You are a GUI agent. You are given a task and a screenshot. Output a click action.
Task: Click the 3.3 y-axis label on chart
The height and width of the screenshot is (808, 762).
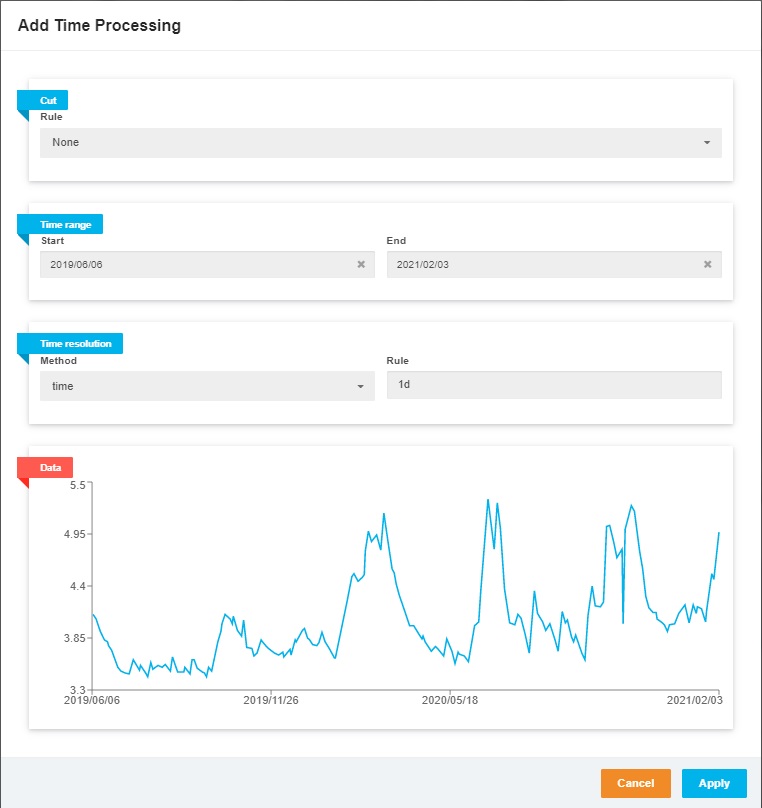[x=76, y=690]
